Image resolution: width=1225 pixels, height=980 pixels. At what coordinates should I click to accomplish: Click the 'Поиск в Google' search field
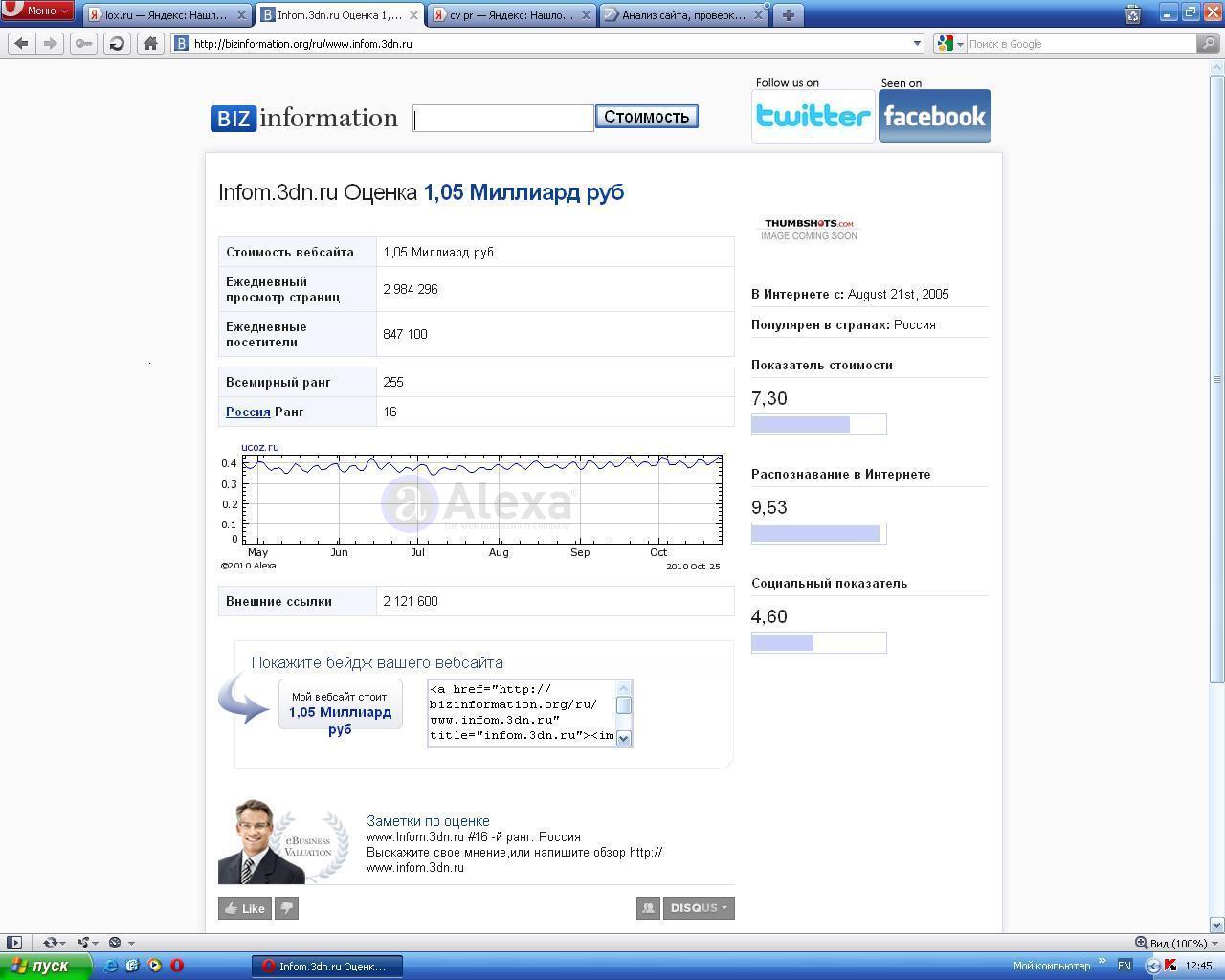1080,43
